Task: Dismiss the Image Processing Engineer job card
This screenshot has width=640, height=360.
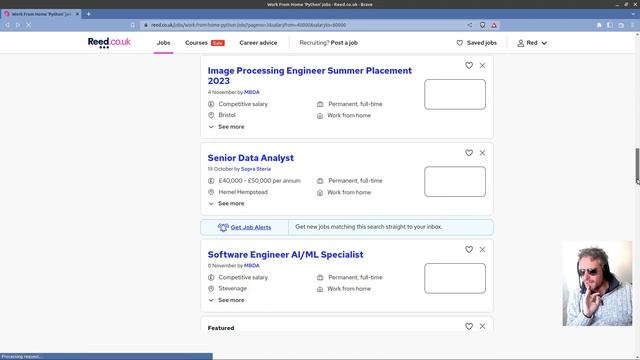Action: click(482, 65)
